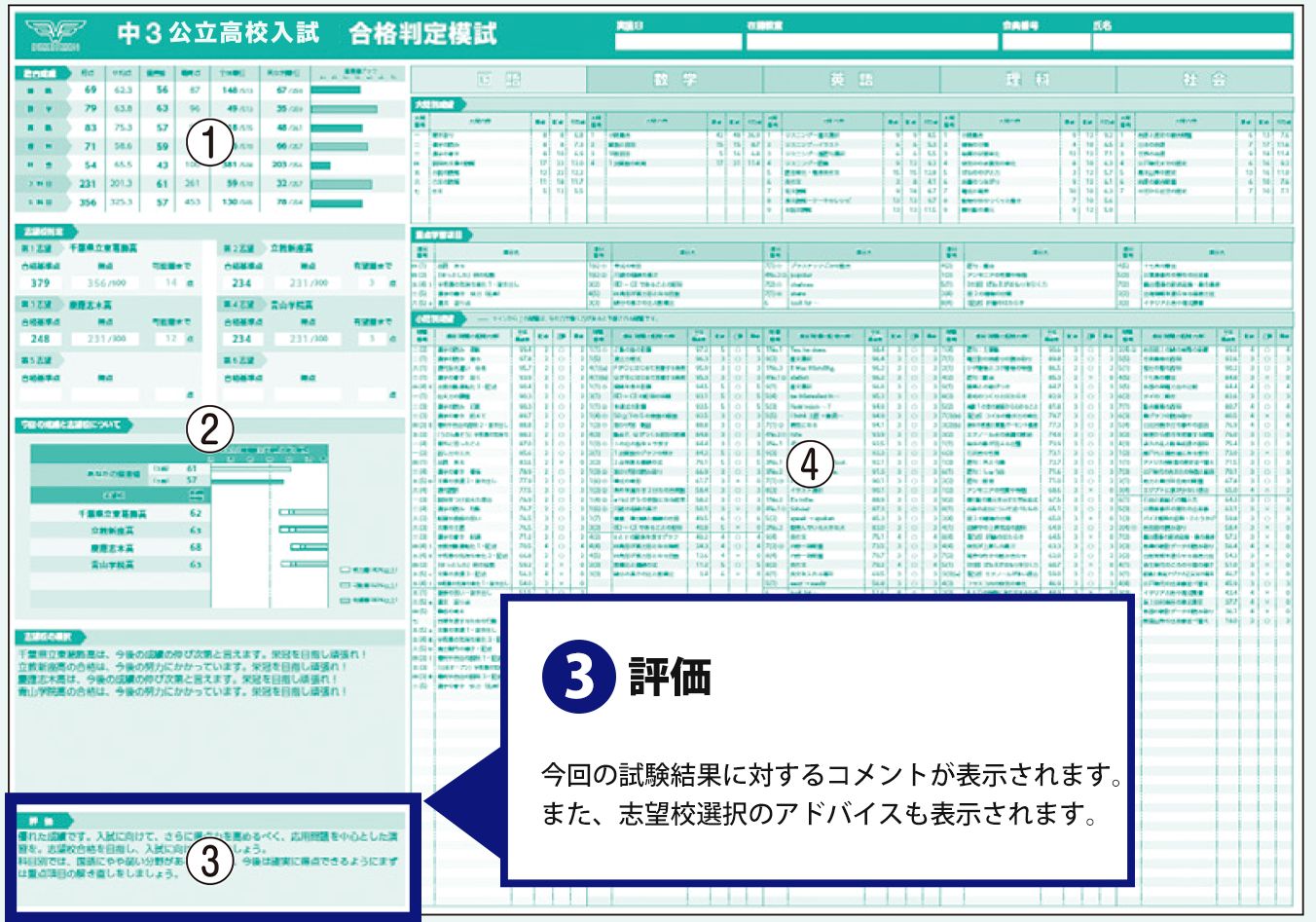Viewport: 1316px width, 922px height.
Task: Select the 国語 subject tab
Action: pos(498,80)
